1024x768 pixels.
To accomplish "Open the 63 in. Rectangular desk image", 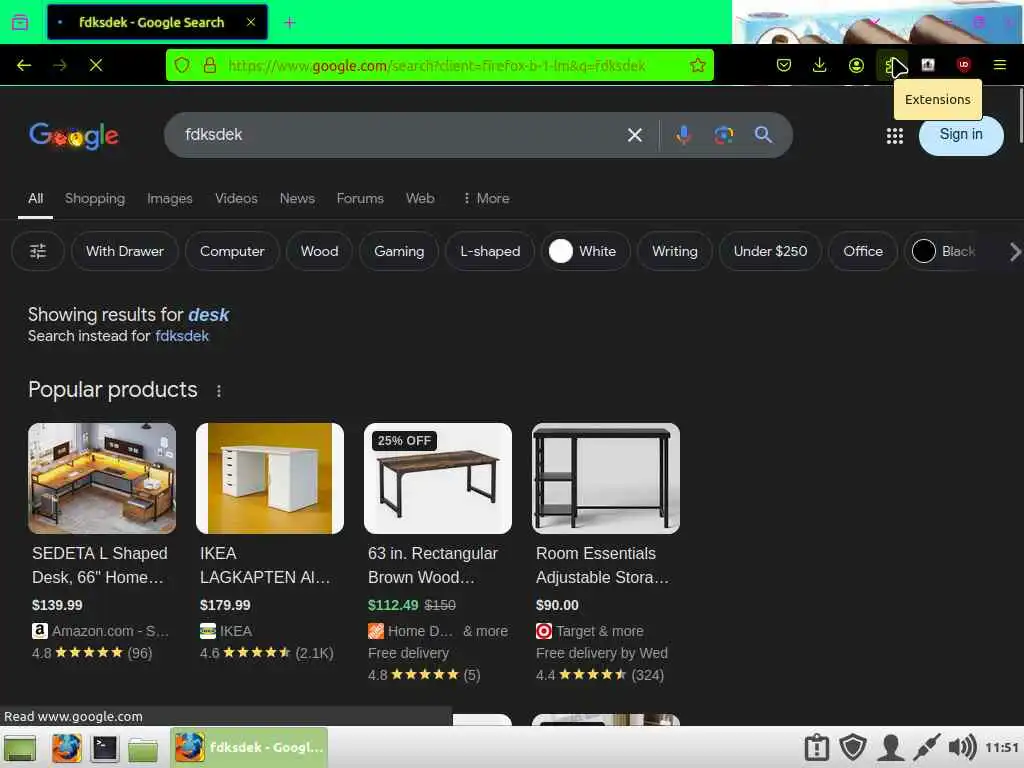I will 438,478.
